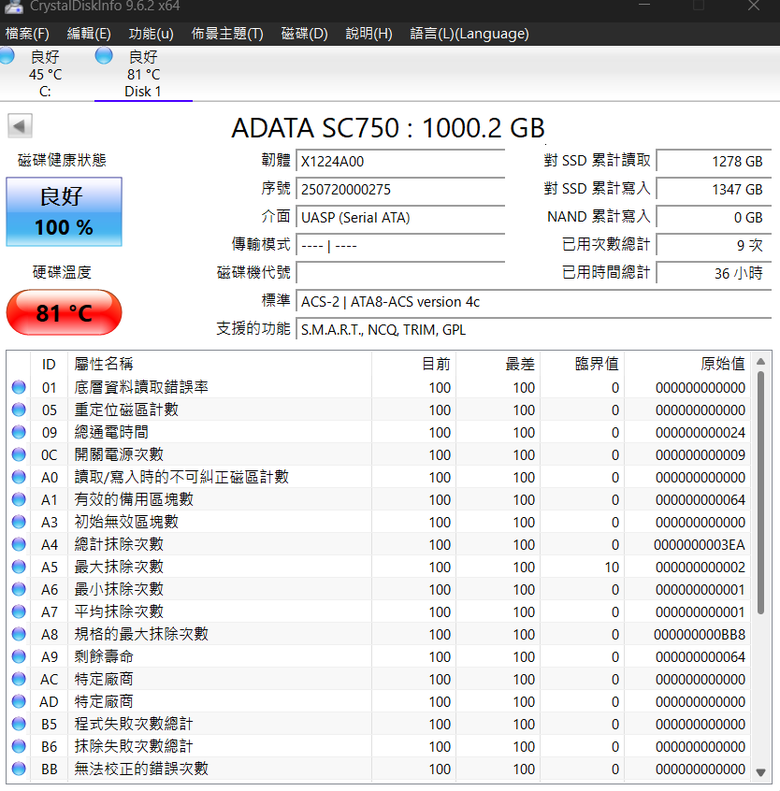
Task: Click status icon of row BB 無法校正的錯誤次數
Action: [x=19, y=769]
